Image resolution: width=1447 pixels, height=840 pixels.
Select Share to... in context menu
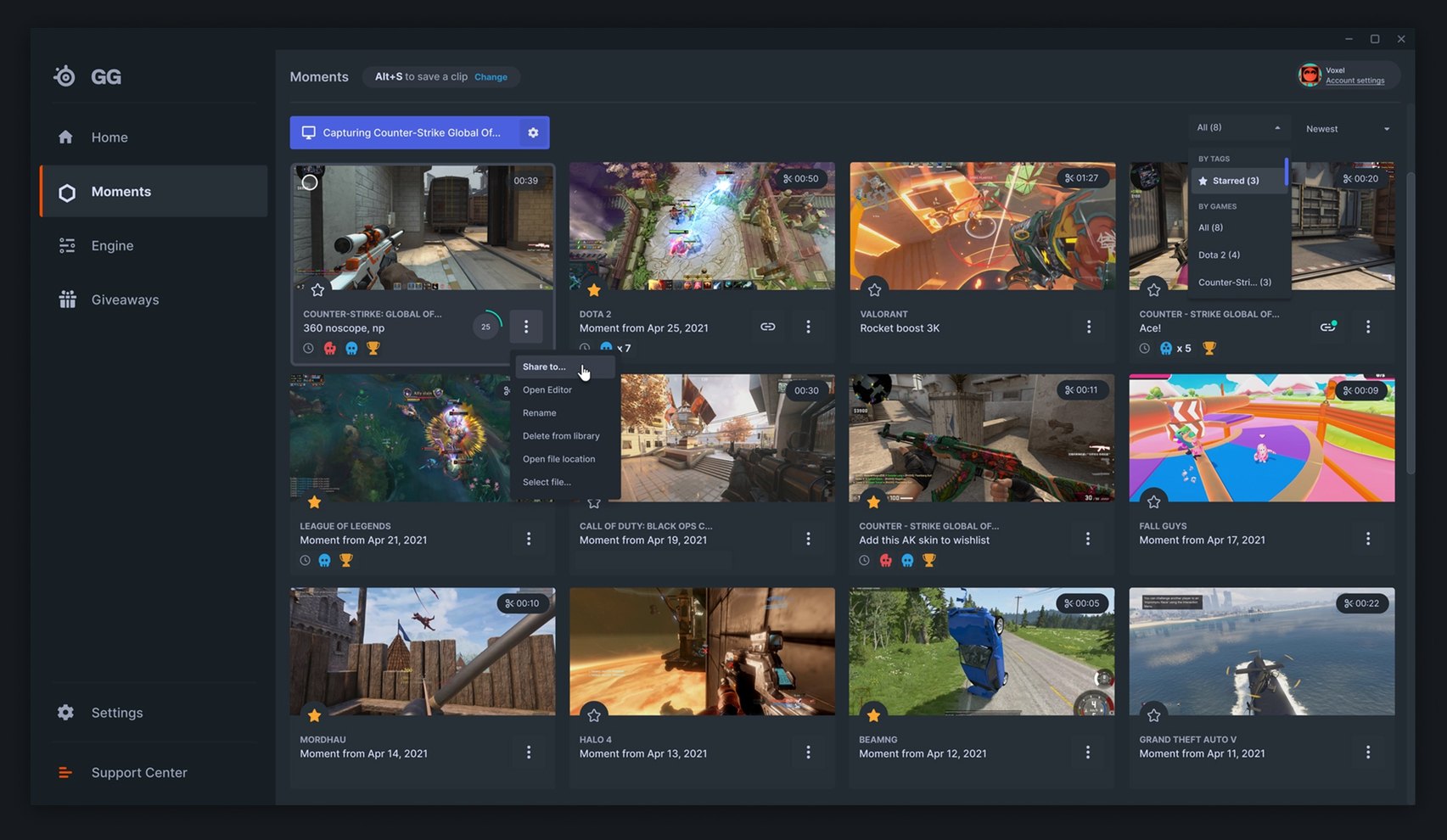click(544, 367)
